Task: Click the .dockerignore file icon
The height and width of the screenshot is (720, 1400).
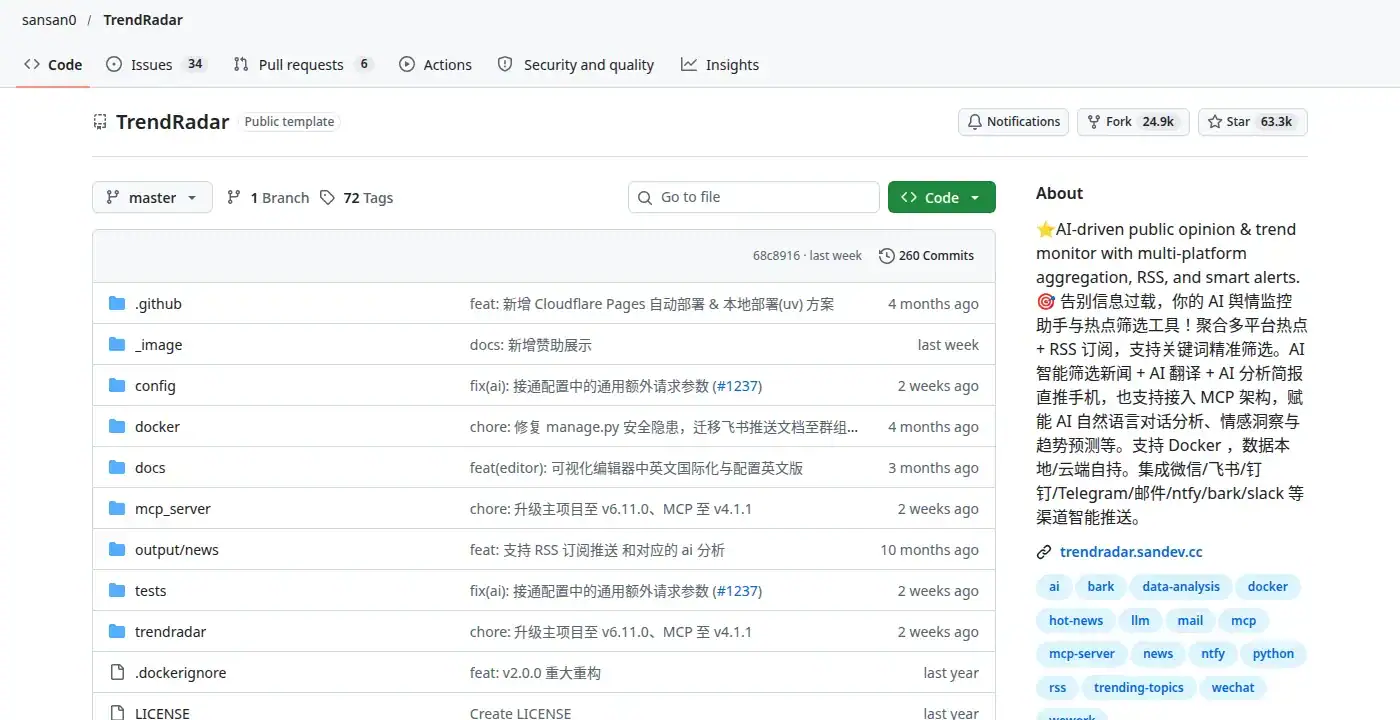Action: pyautogui.click(x=117, y=673)
